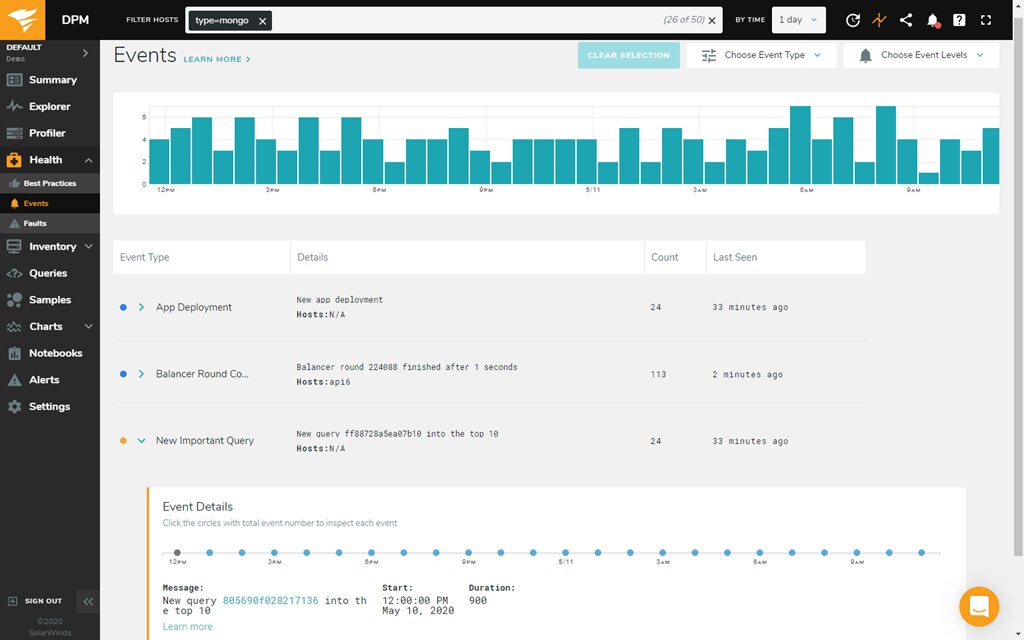Open the Queries section

pos(50,273)
